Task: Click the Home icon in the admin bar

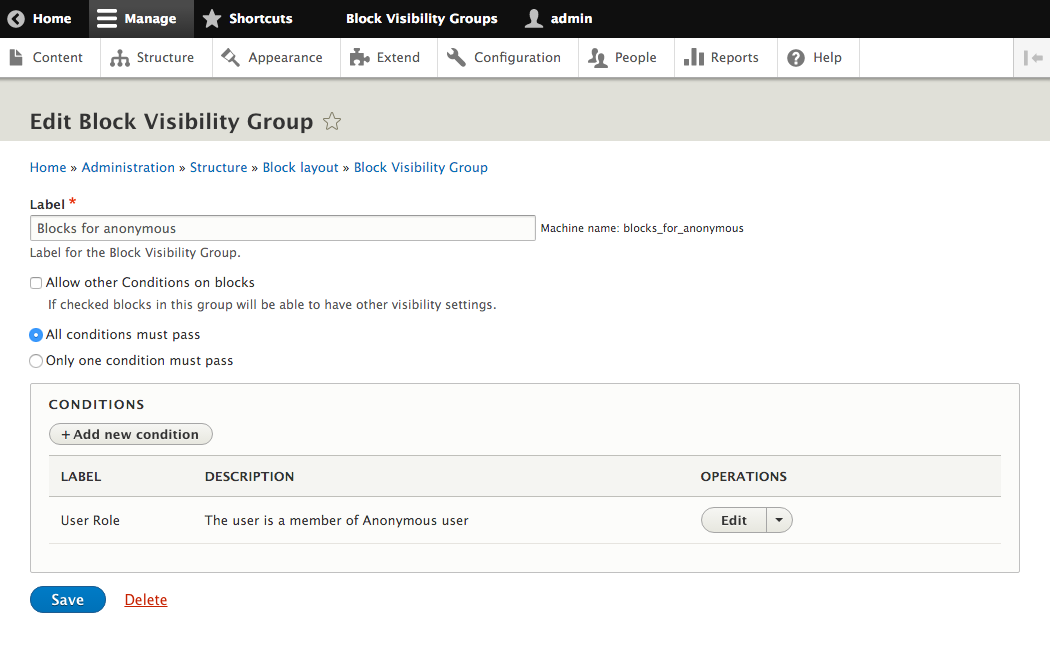Action: (x=16, y=18)
